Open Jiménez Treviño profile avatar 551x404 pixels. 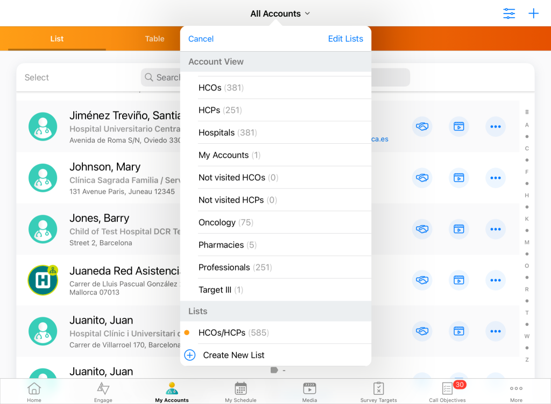[43, 126]
